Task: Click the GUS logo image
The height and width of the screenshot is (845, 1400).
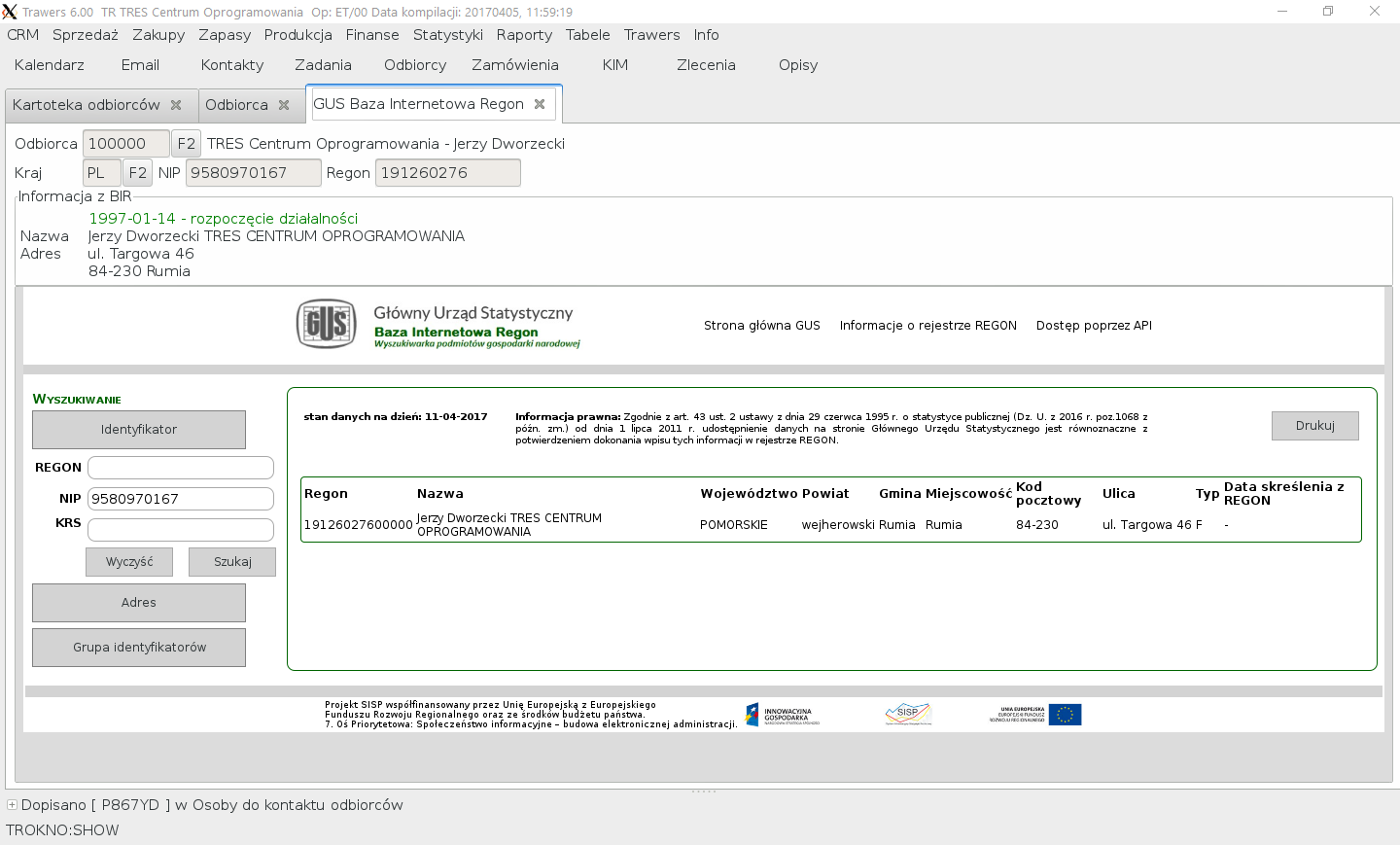Action: point(326,324)
